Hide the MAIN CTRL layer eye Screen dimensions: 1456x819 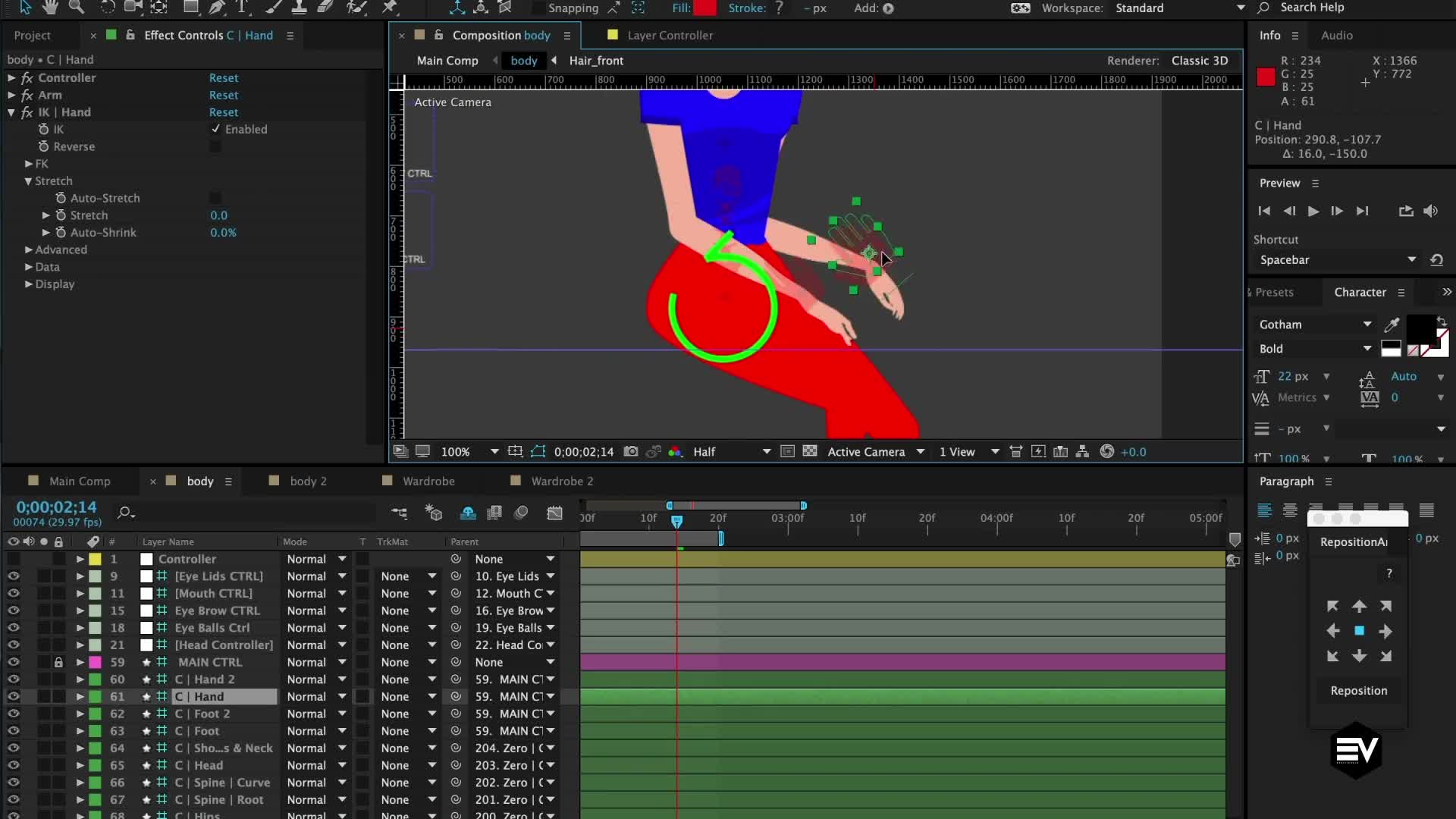(x=13, y=662)
